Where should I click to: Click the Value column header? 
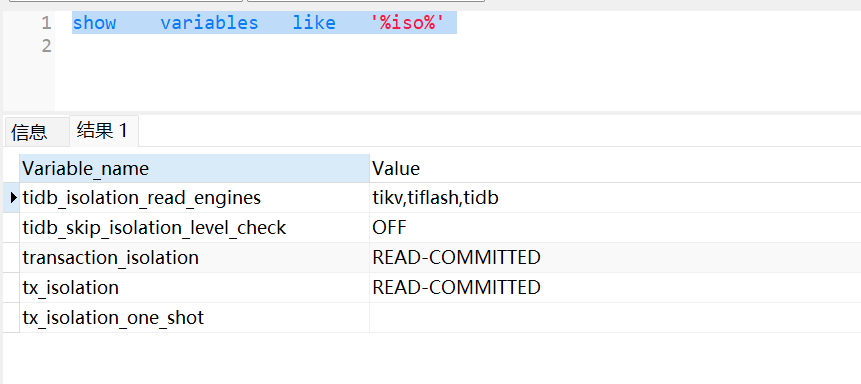(x=615, y=168)
